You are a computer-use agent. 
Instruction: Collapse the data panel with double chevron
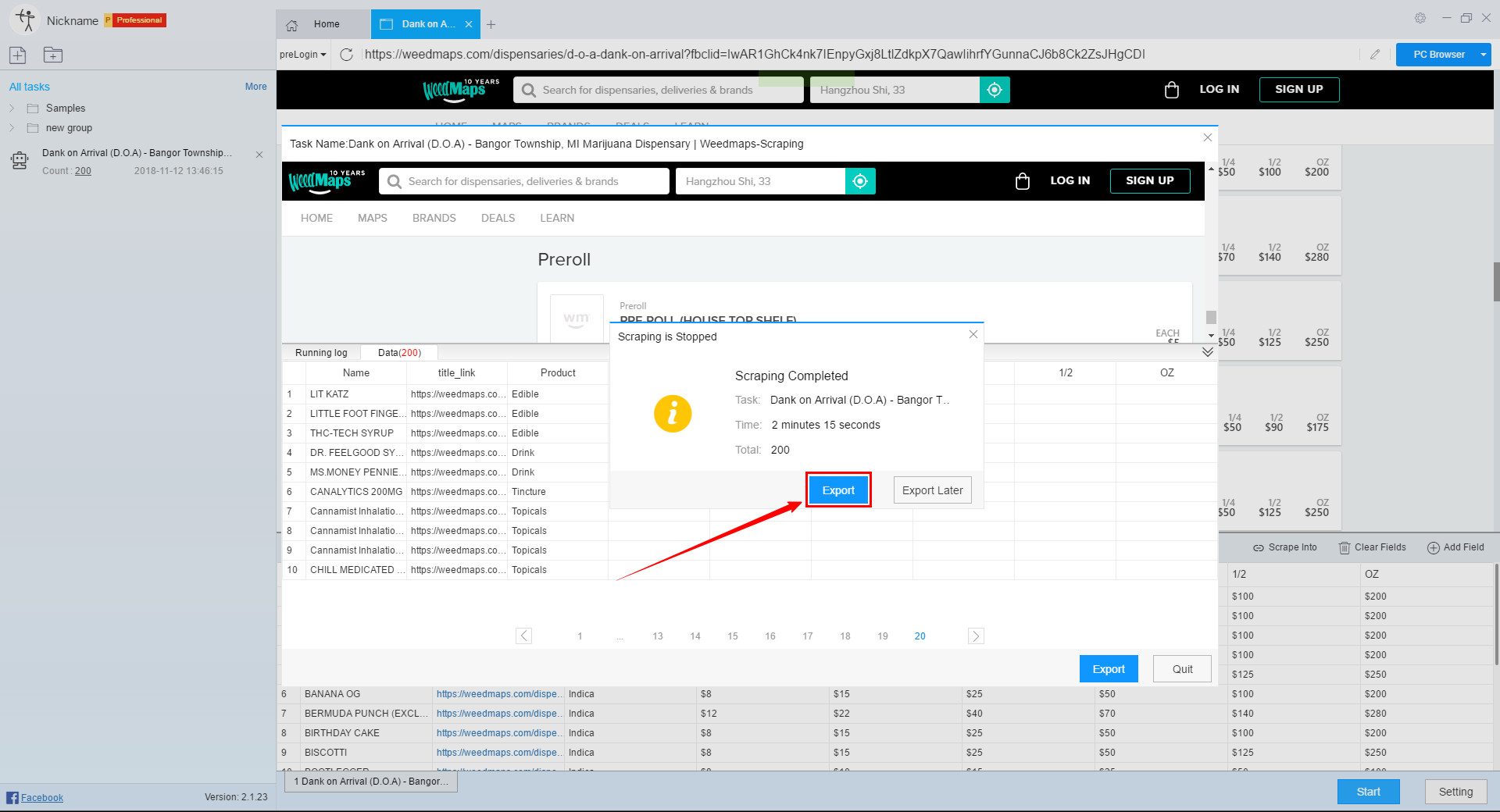tap(1208, 352)
